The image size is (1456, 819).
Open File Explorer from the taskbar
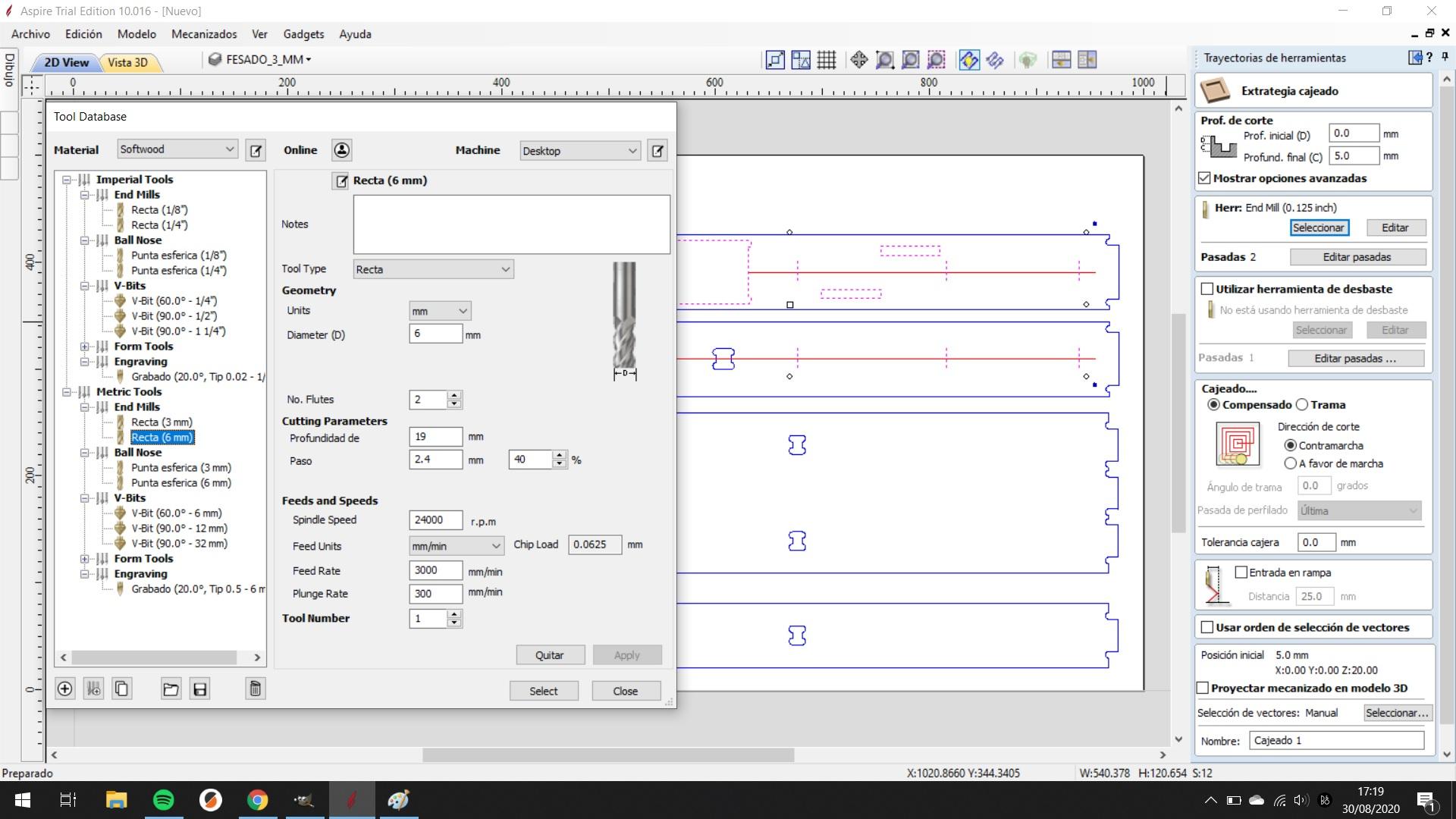pos(116,800)
